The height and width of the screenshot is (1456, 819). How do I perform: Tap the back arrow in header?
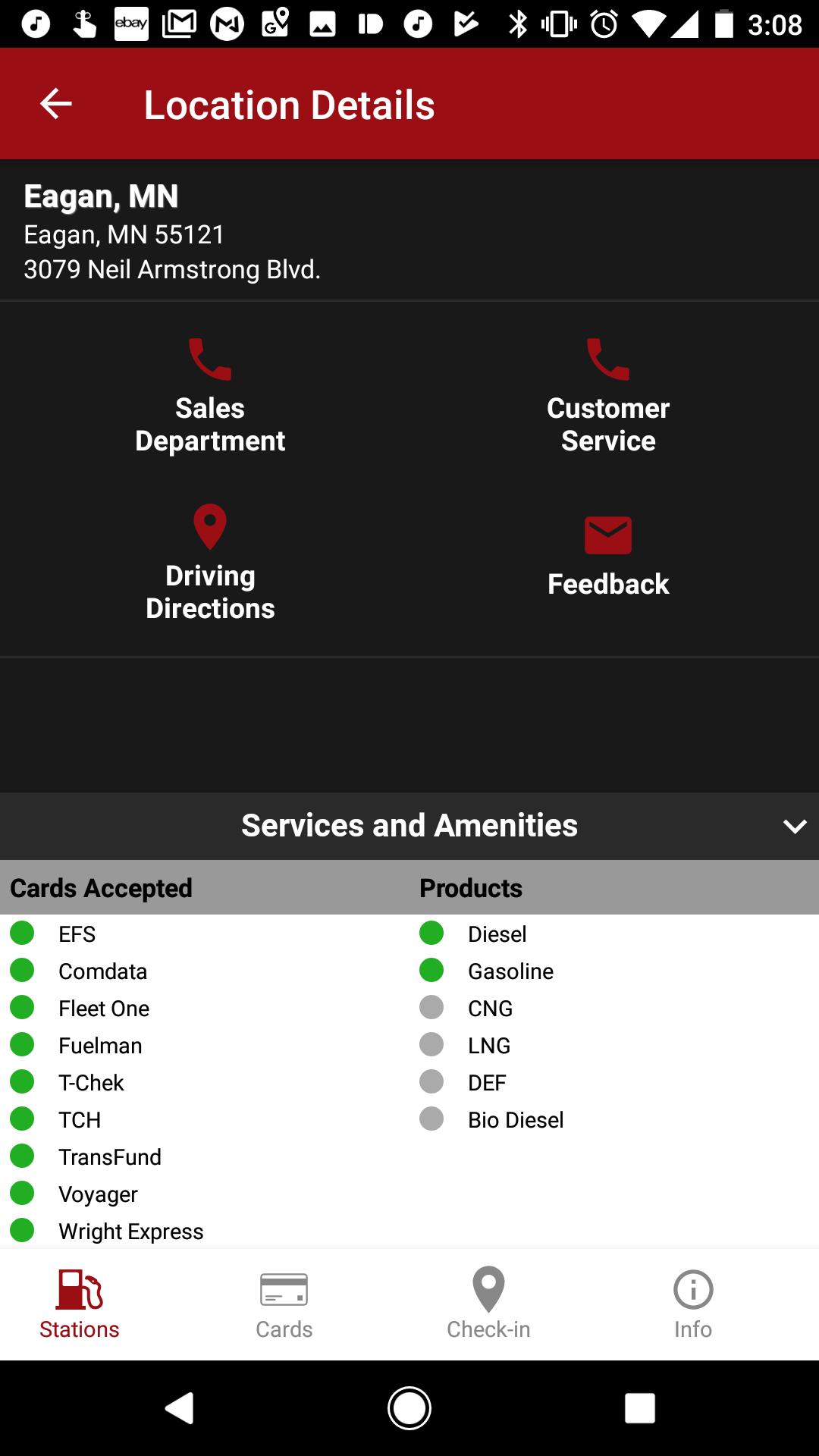[x=55, y=104]
